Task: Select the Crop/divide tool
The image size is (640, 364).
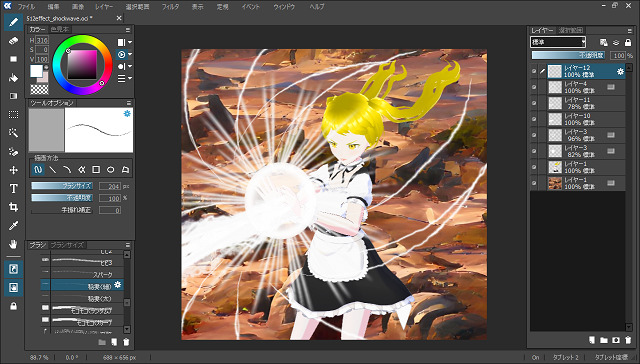Action: [13, 207]
